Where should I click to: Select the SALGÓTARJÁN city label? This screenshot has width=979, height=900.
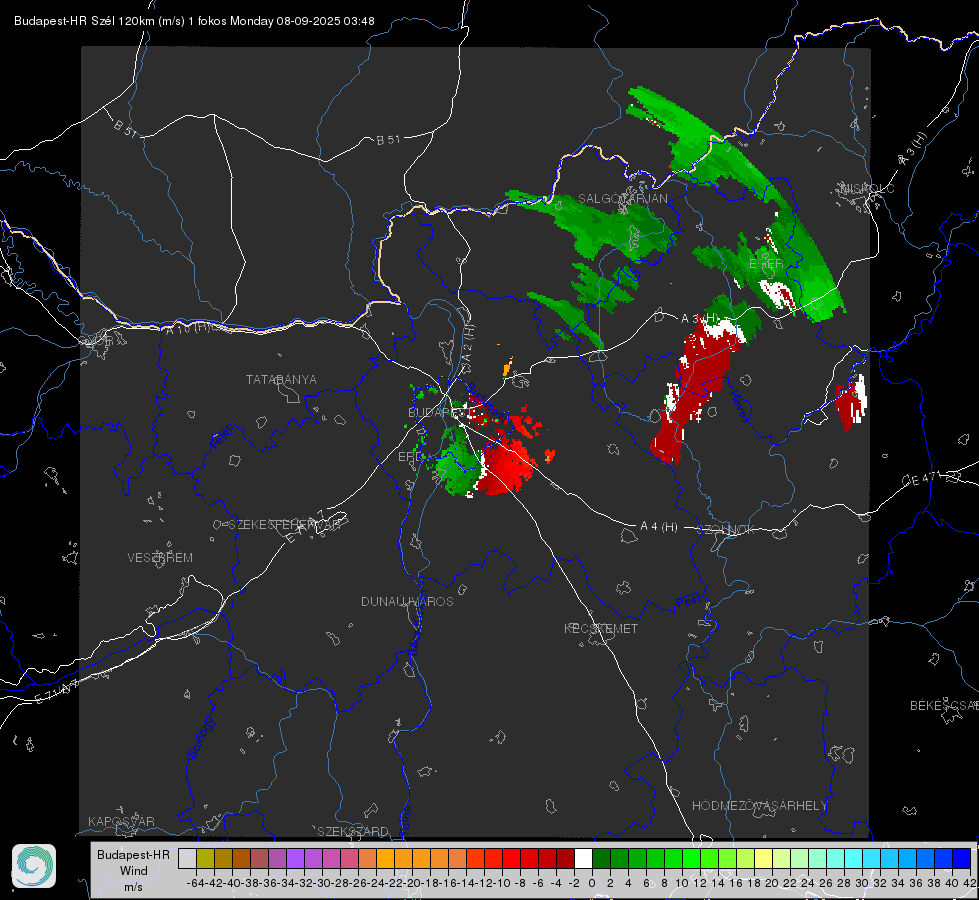[622, 199]
